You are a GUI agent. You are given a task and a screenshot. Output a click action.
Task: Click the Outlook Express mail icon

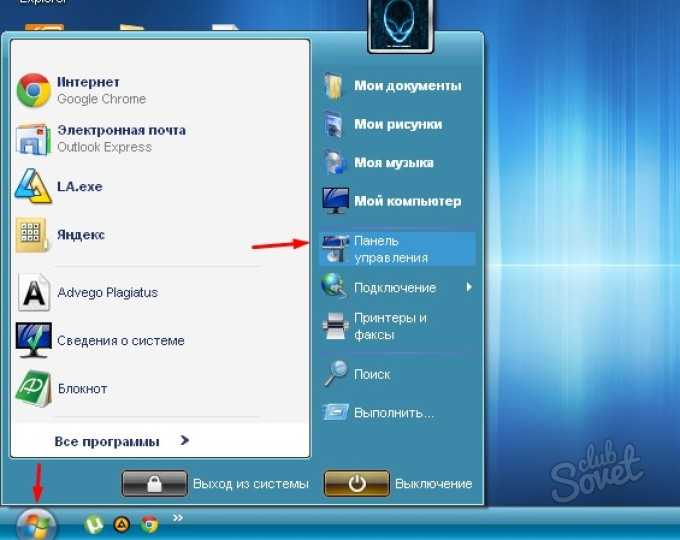33,139
